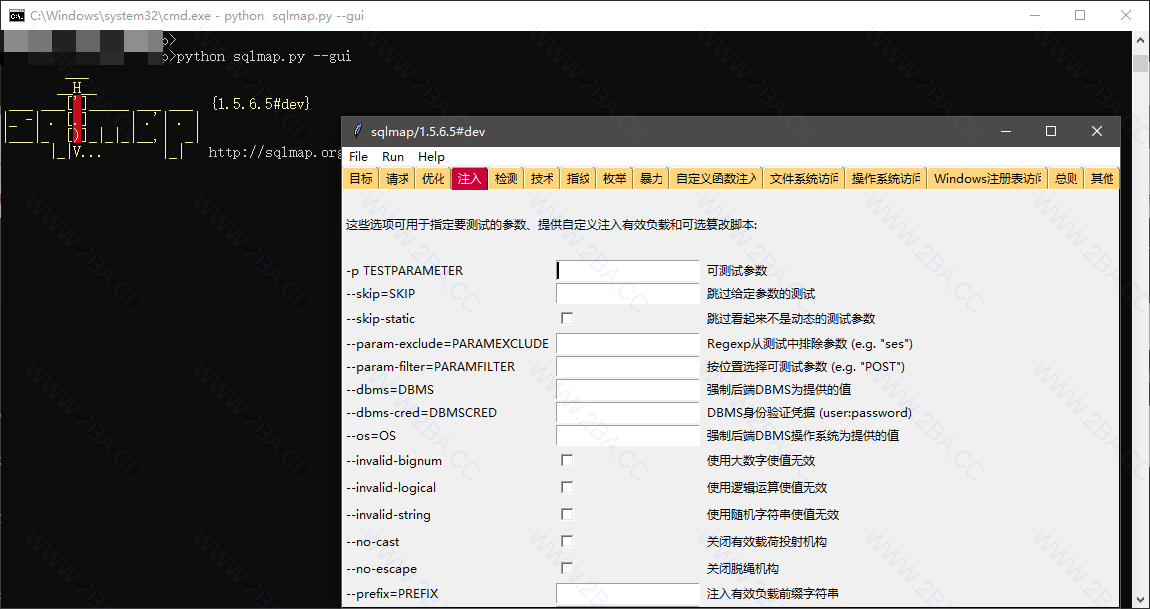Open the Help menu in sqlmap
Image resolution: width=1150 pixels, height=609 pixels.
pyautogui.click(x=431, y=156)
